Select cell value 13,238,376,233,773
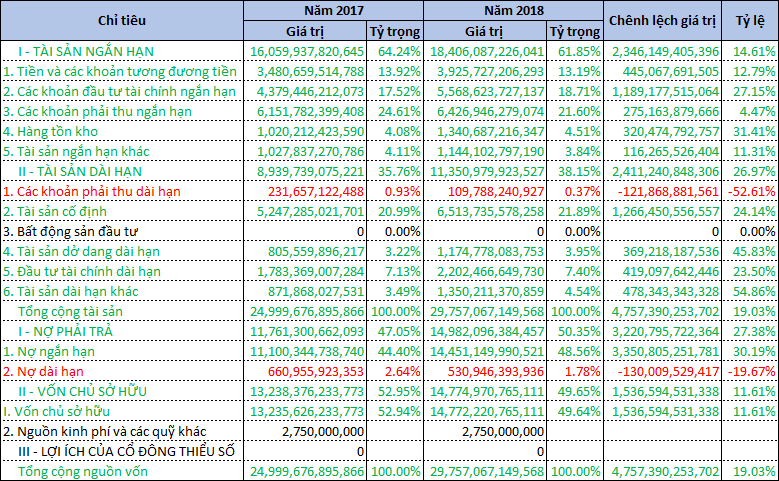779x481 pixels. pos(307,392)
